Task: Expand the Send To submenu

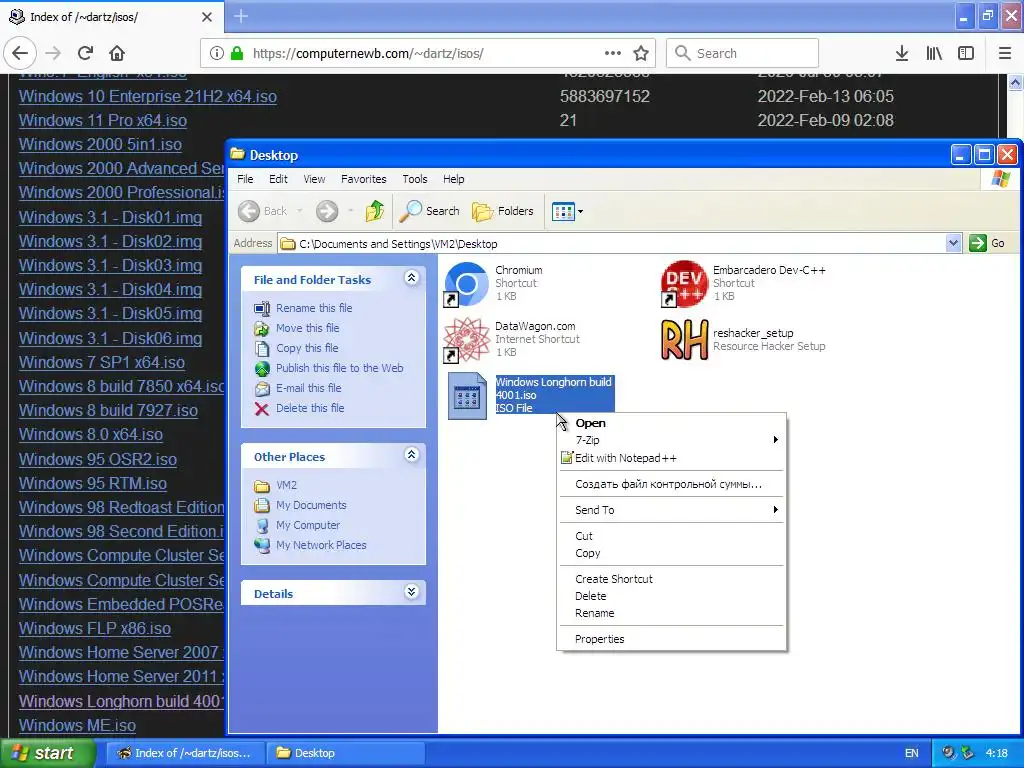Action: pyautogui.click(x=671, y=510)
